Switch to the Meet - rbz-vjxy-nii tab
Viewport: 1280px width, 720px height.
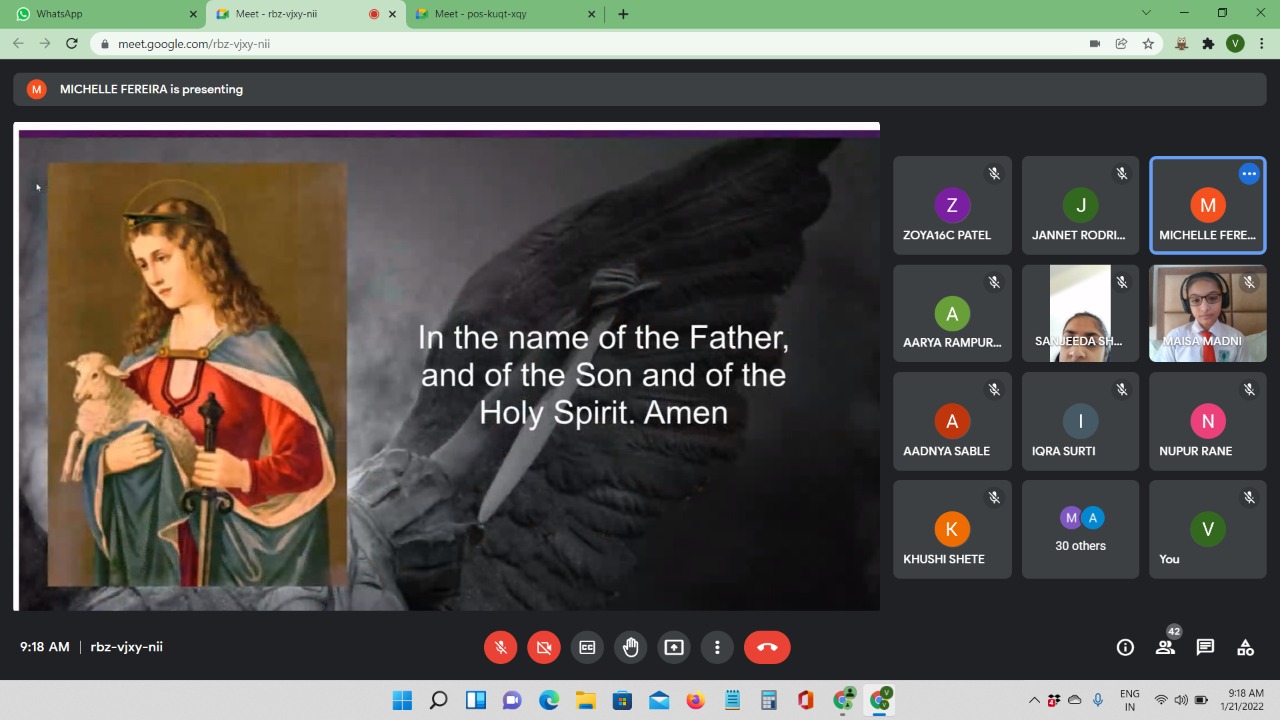point(305,14)
